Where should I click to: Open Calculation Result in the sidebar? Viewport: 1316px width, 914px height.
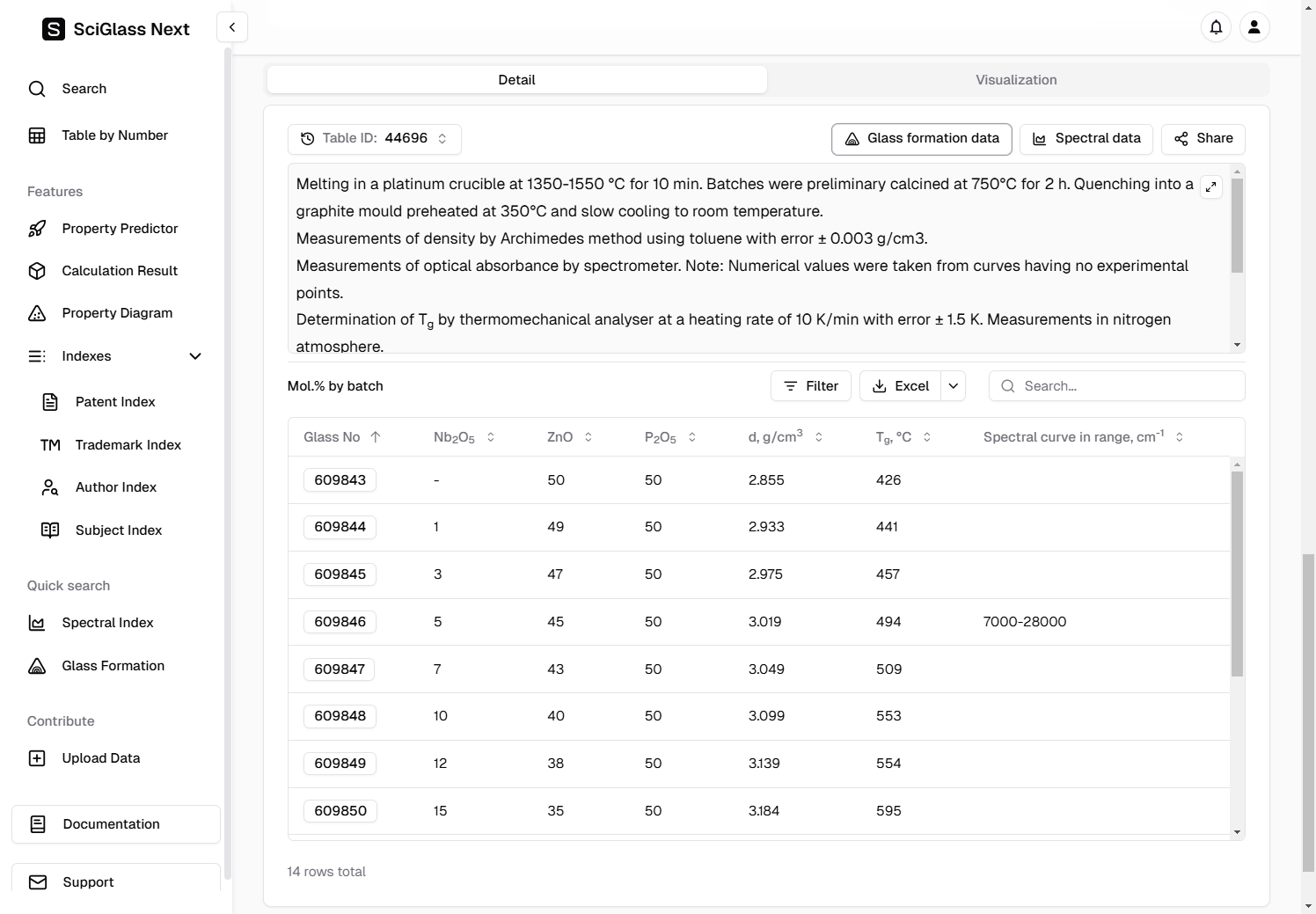tap(120, 271)
